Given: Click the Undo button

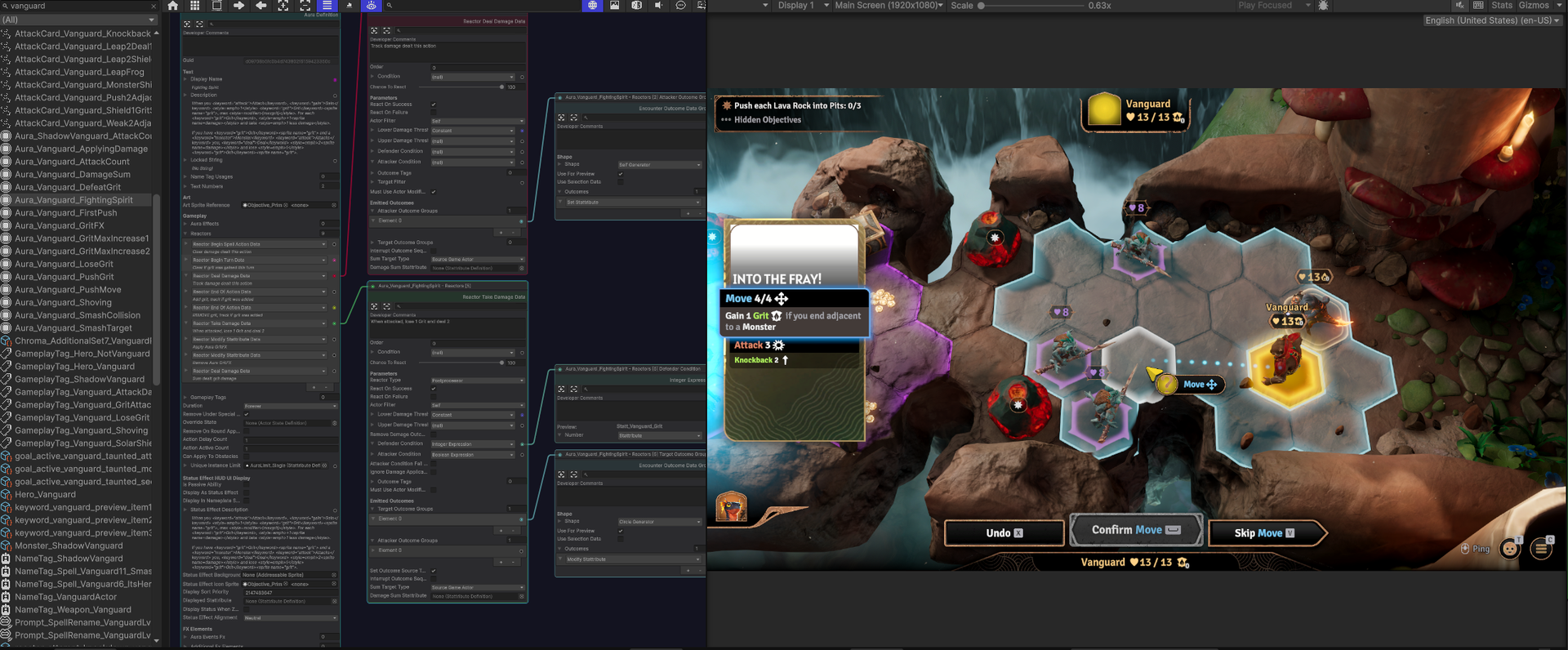Looking at the screenshot, I should (x=1004, y=533).
